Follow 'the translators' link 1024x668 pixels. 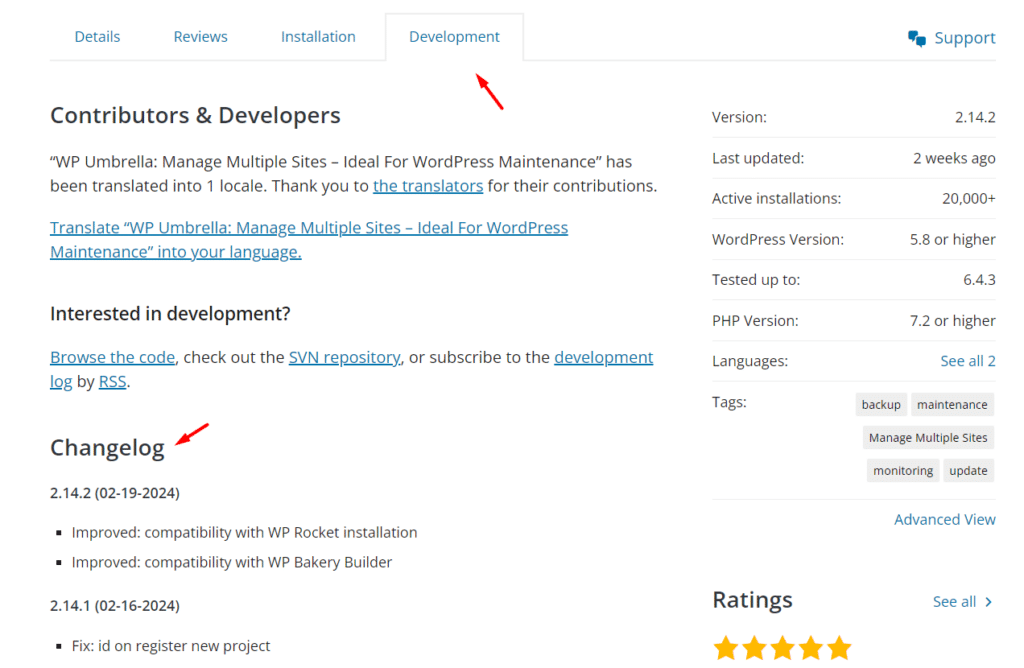tap(428, 186)
